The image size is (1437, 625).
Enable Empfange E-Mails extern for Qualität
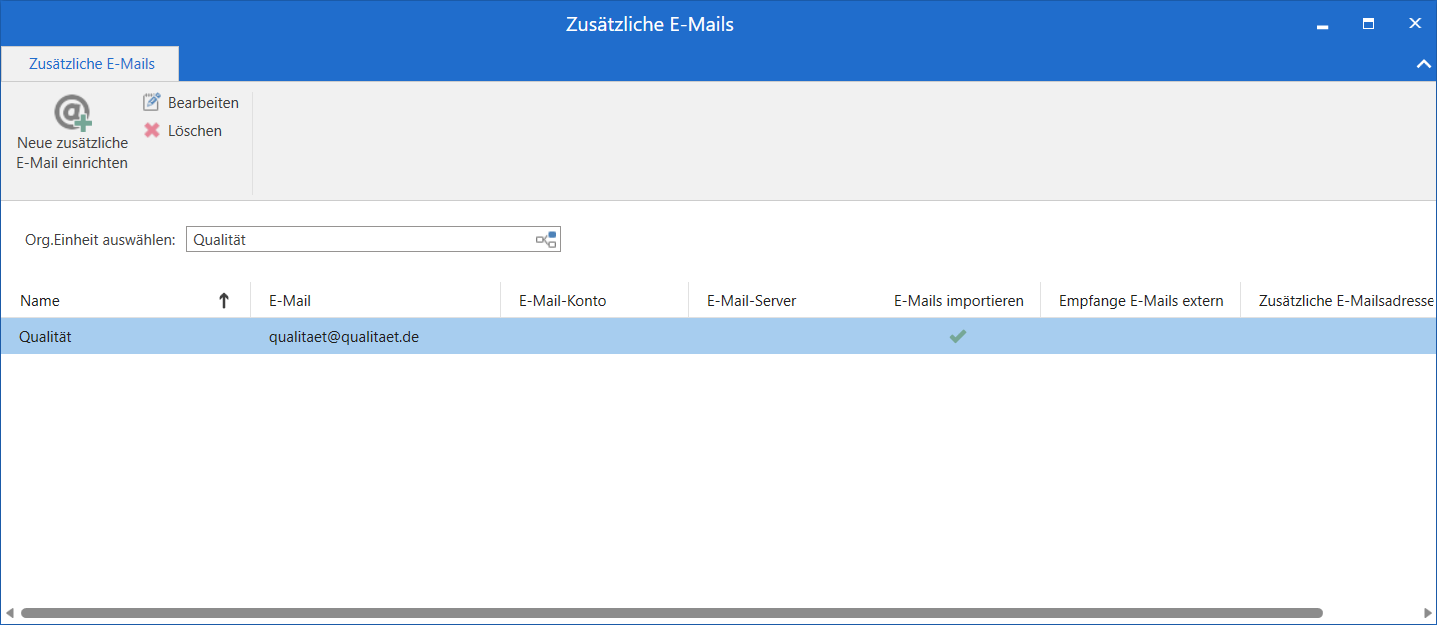[1140, 336]
